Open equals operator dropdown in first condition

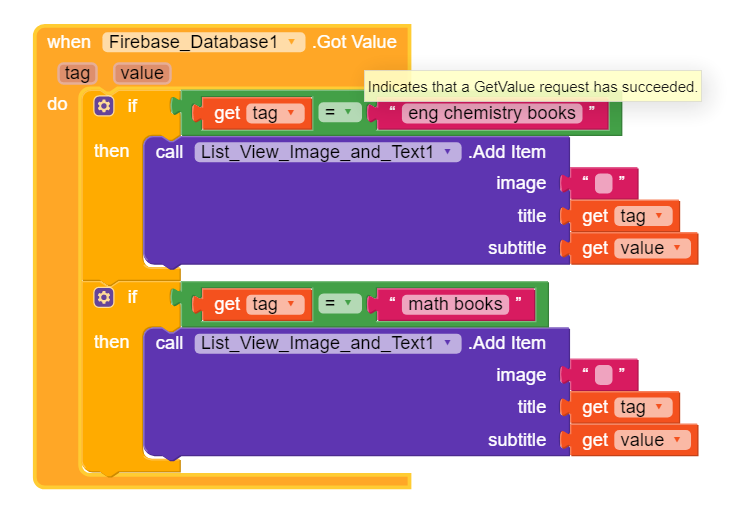pos(340,112)
